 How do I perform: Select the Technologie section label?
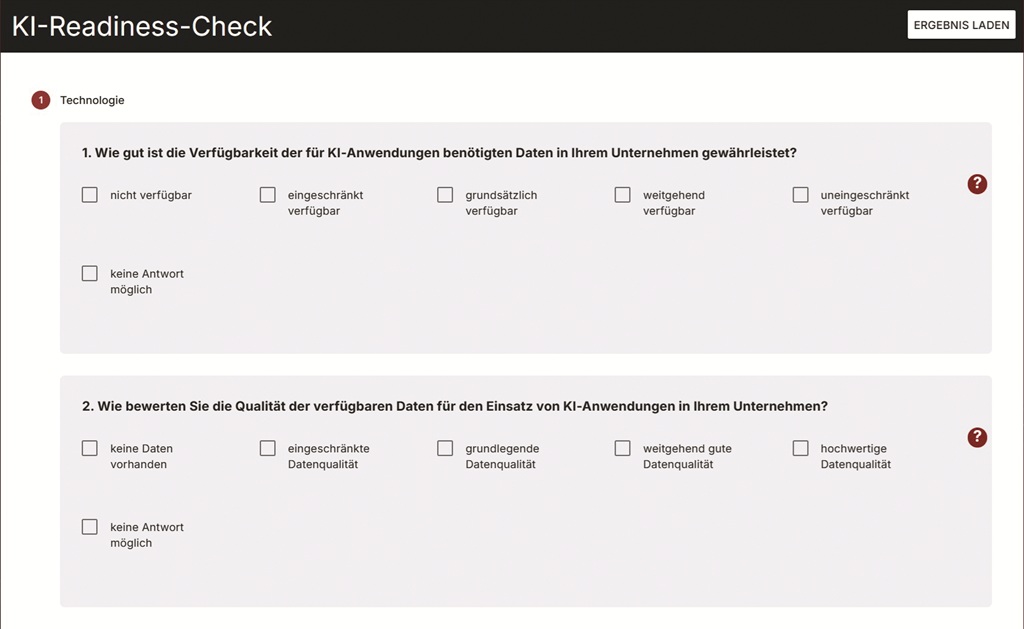coord(92,100)
